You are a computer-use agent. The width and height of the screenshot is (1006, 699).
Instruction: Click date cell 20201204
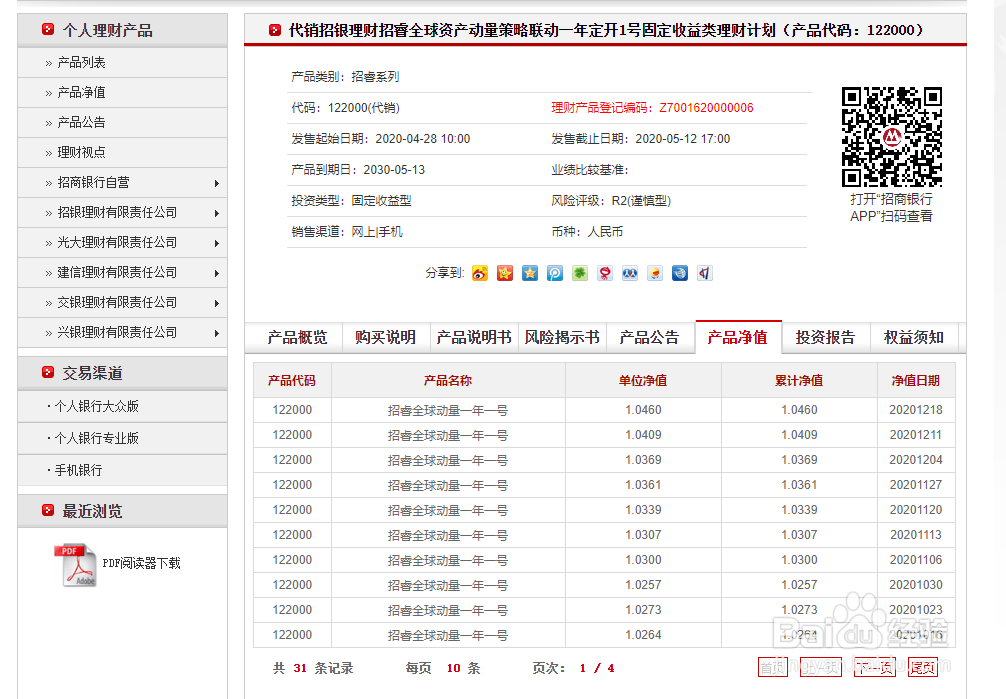(916, 460)
